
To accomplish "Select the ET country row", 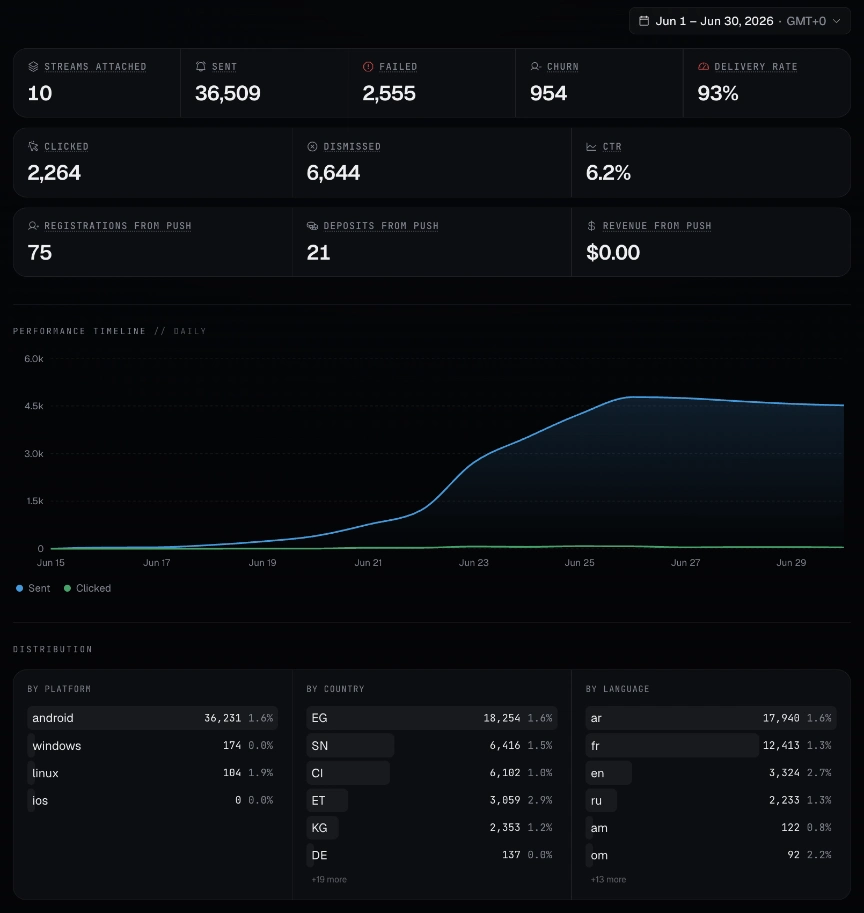I will tap(431, 800).
